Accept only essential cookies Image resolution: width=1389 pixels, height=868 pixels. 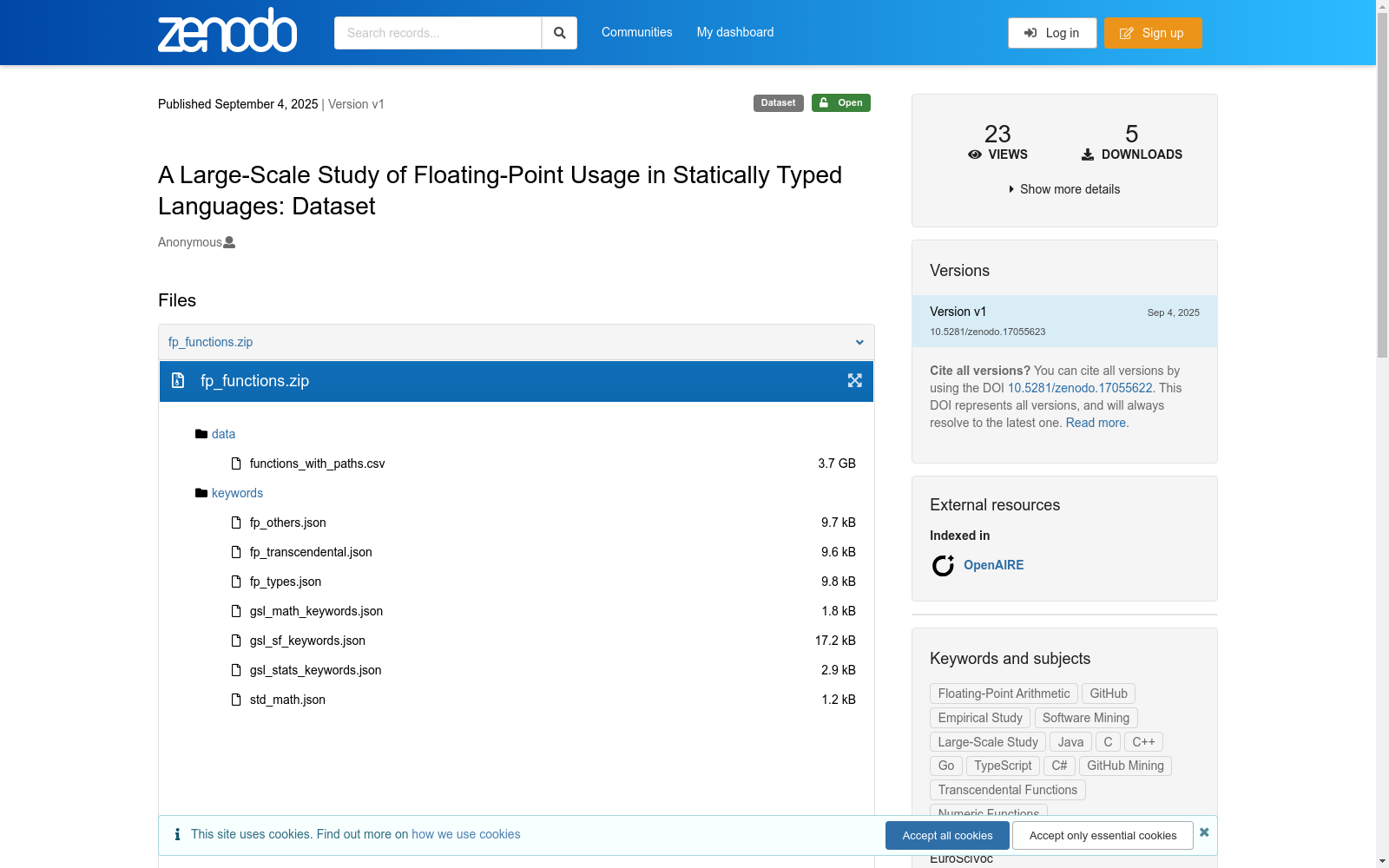[1103, 835]
